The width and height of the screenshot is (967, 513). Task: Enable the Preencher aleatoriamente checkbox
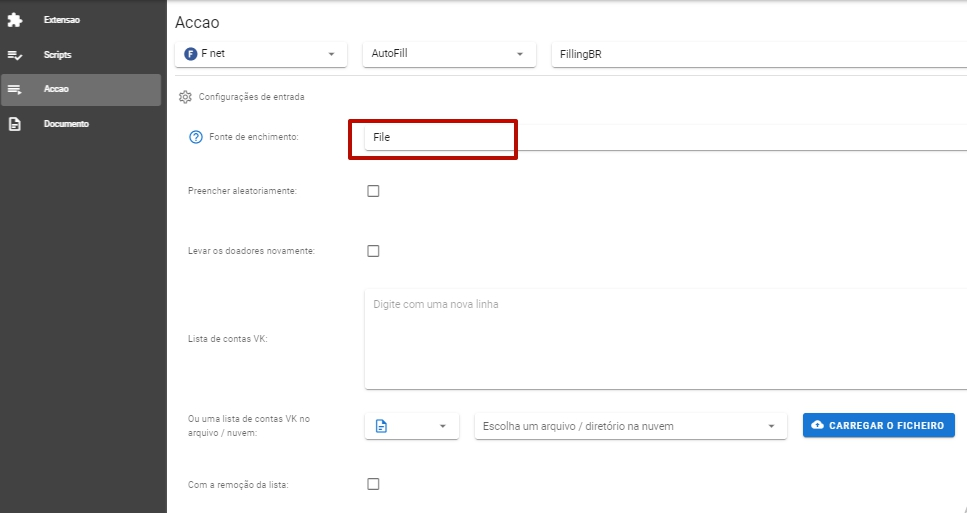[x=373, y=191]
